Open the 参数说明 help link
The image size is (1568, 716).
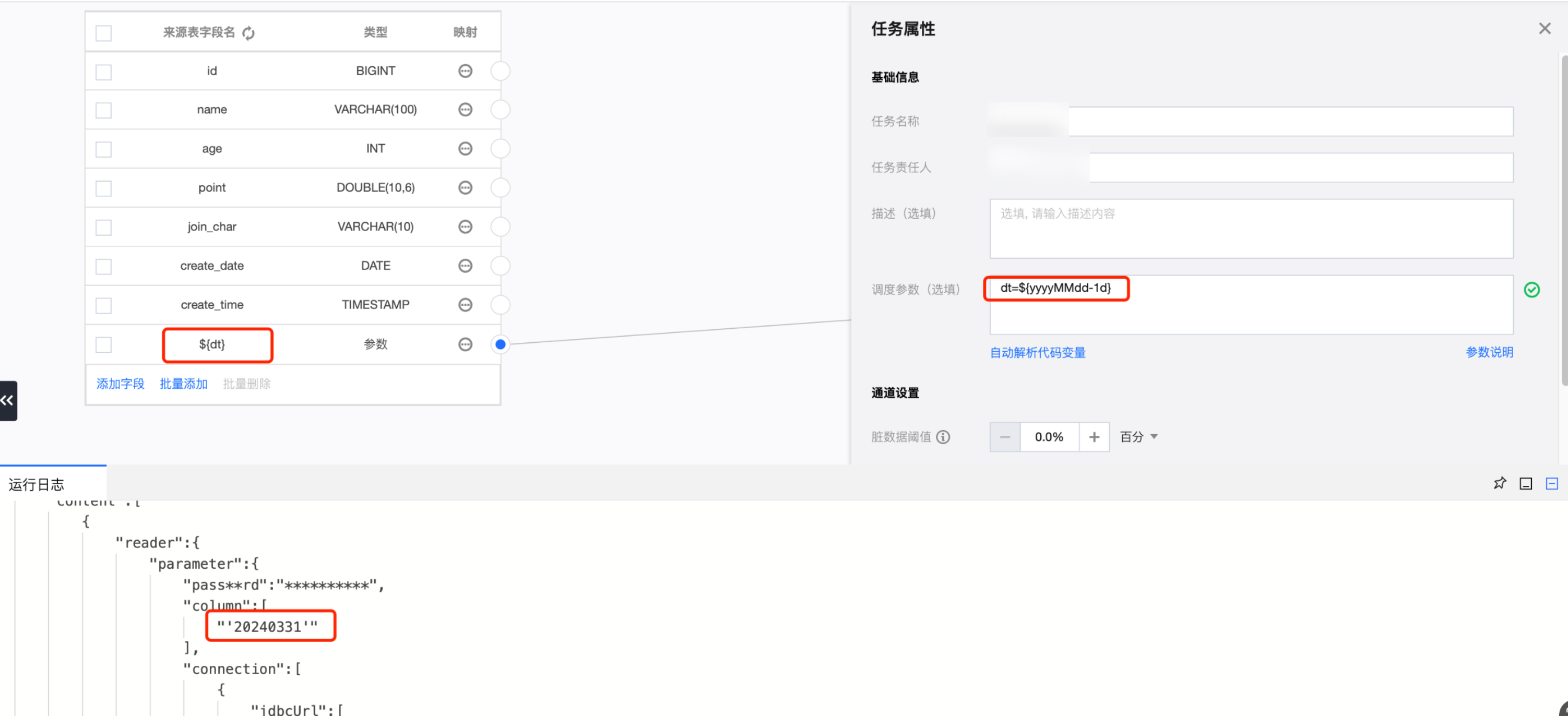point(1489,352)
